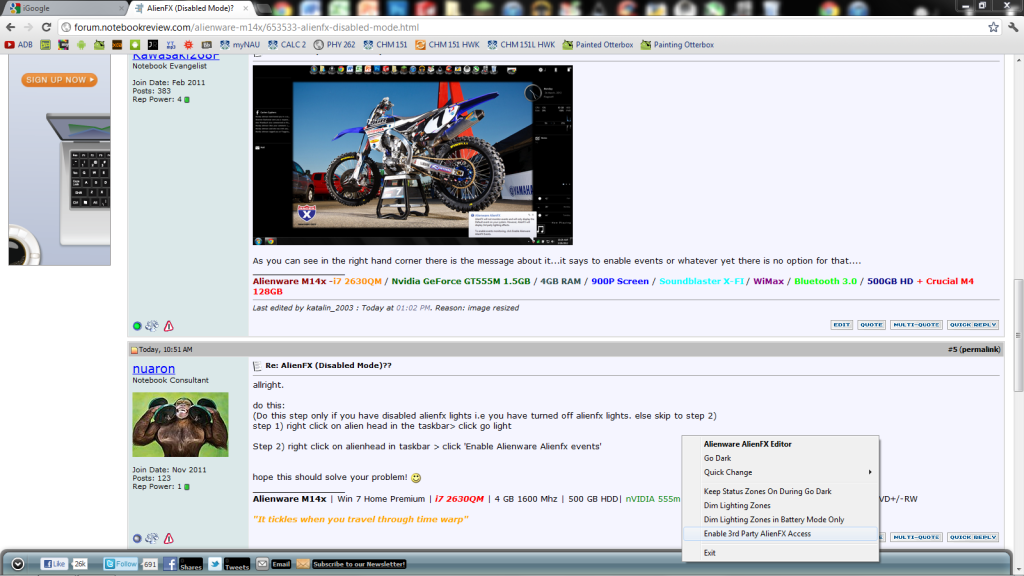Collapse the bottom share bar with the chevron
1024x576 pixels.
18,564
